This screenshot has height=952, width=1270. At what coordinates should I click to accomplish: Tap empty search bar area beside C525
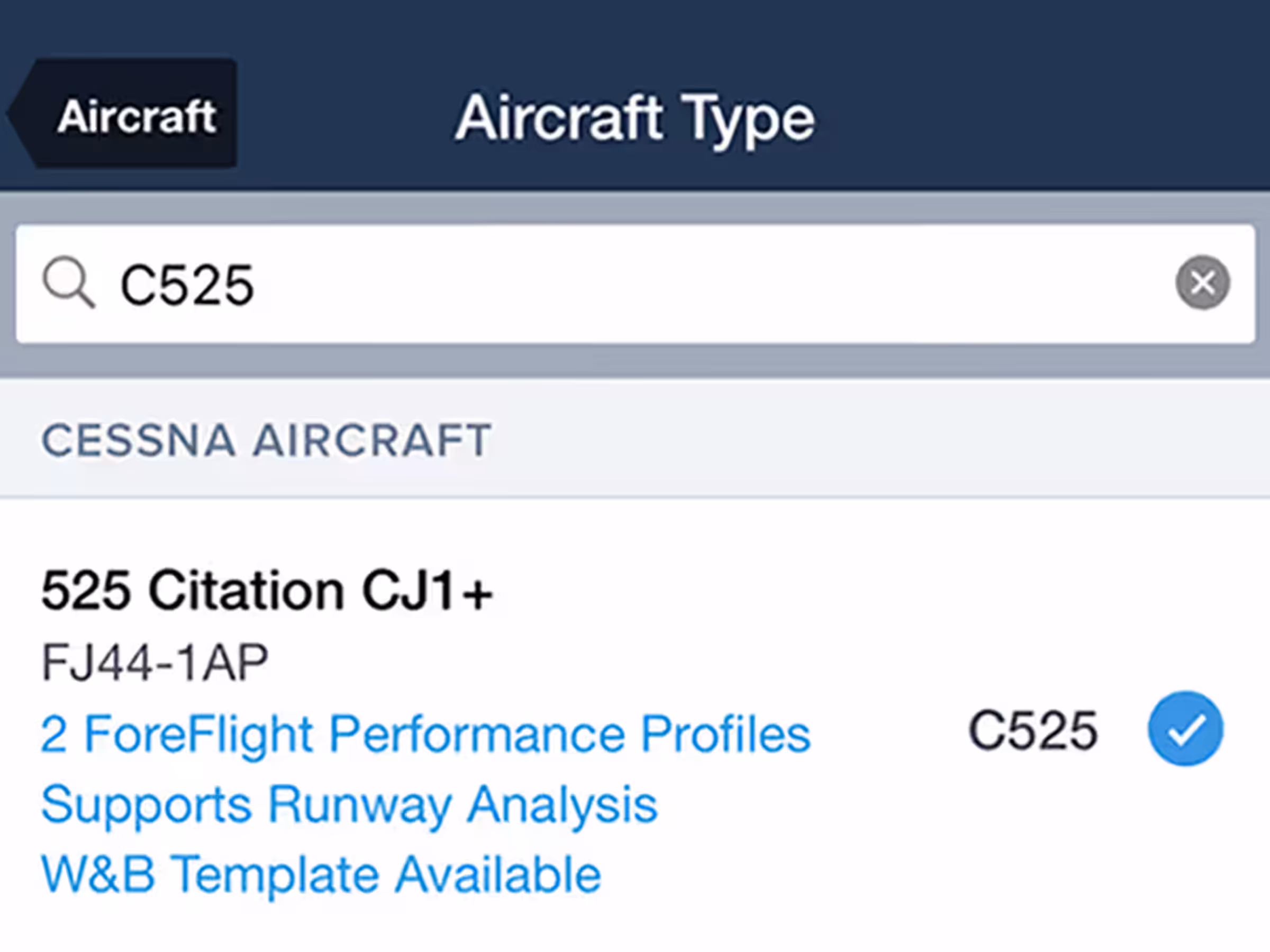click(x=712, y=284)
